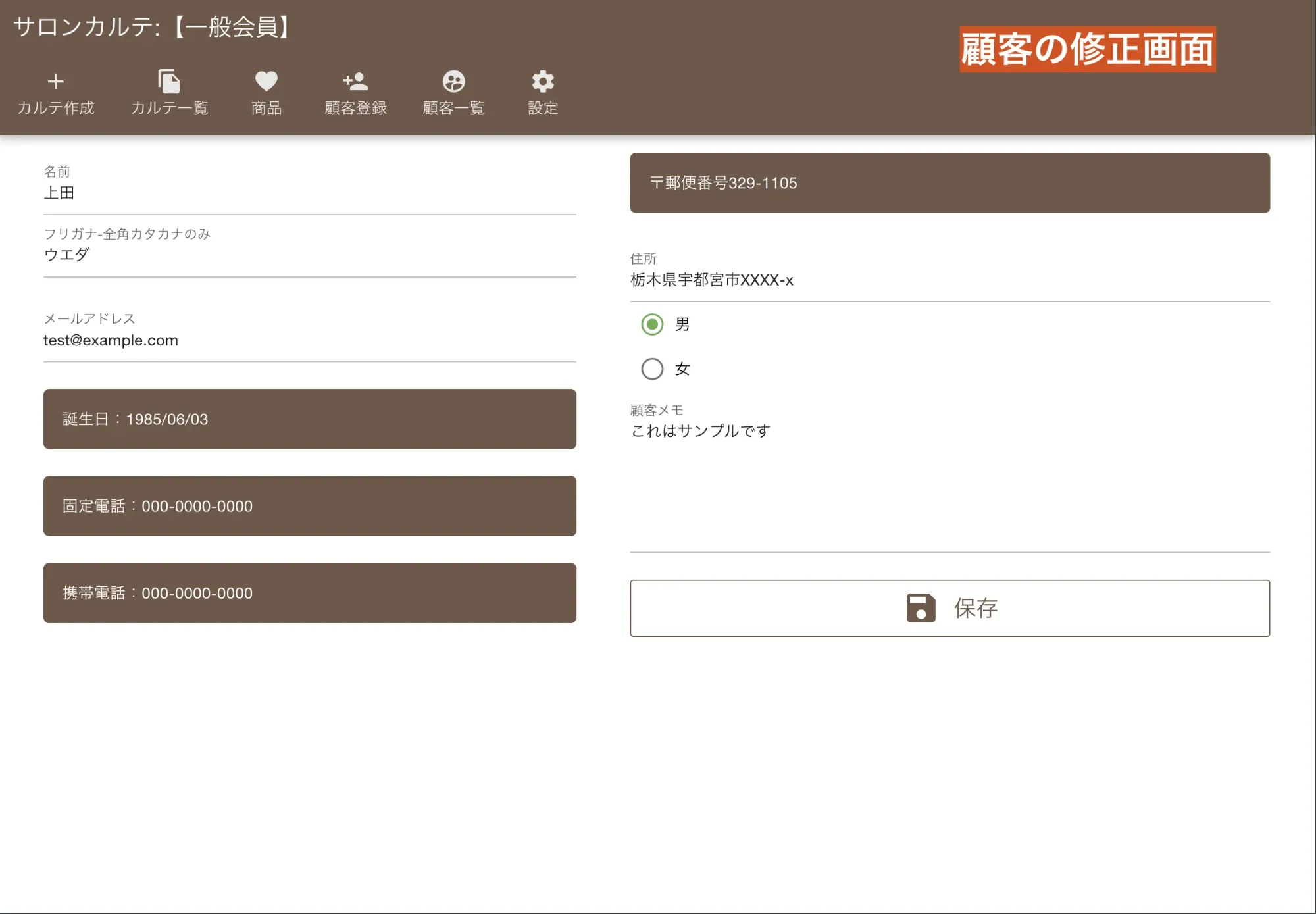Click the カルテ作成 plus icon
Viewport: 1316px width, 914px height.
55,82
